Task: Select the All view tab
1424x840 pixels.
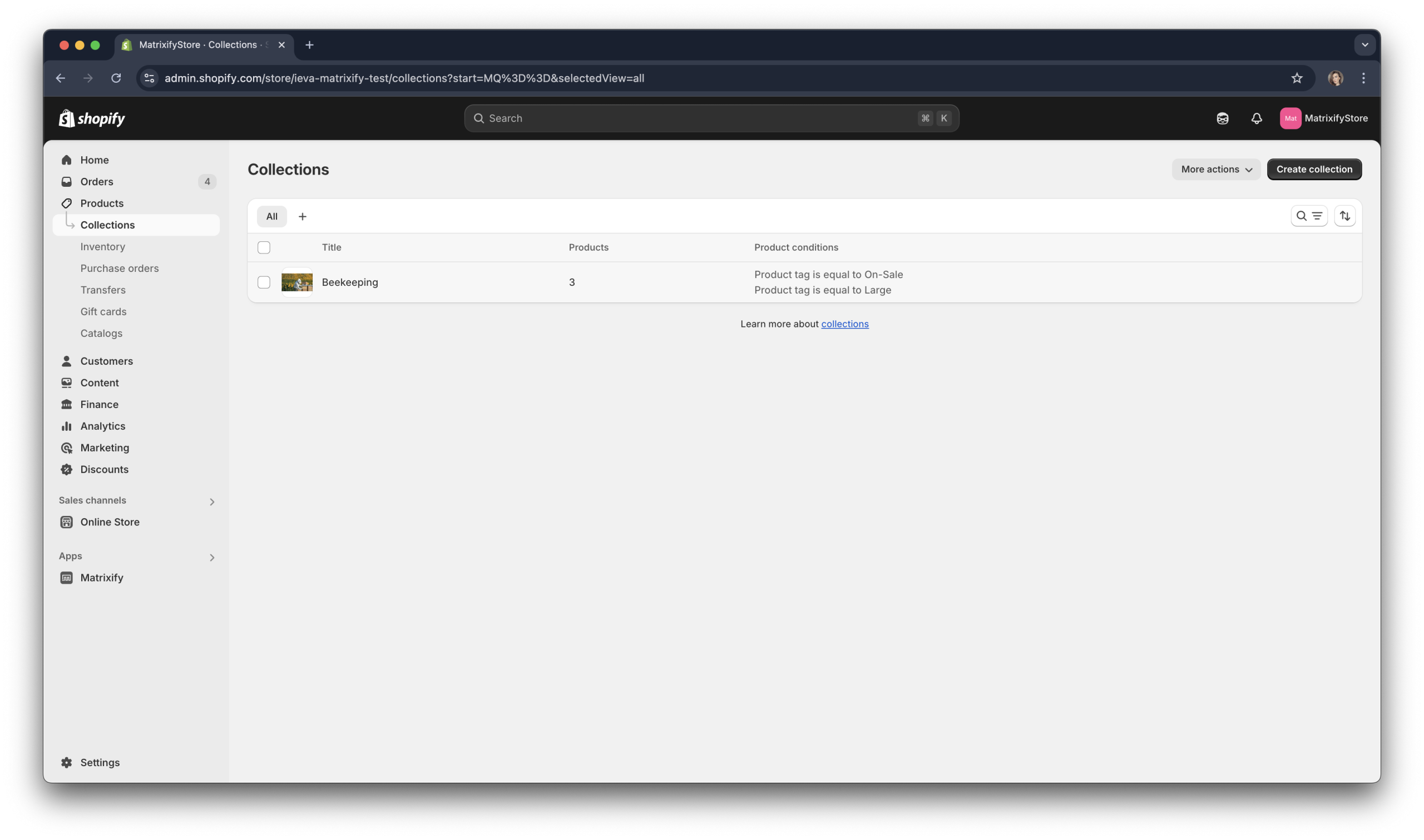Action: 272,216
